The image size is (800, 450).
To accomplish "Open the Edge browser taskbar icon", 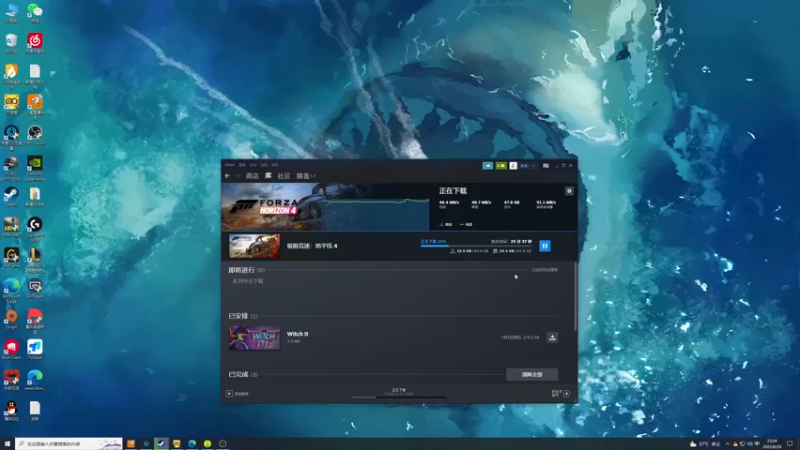I will tap(192, 444).
